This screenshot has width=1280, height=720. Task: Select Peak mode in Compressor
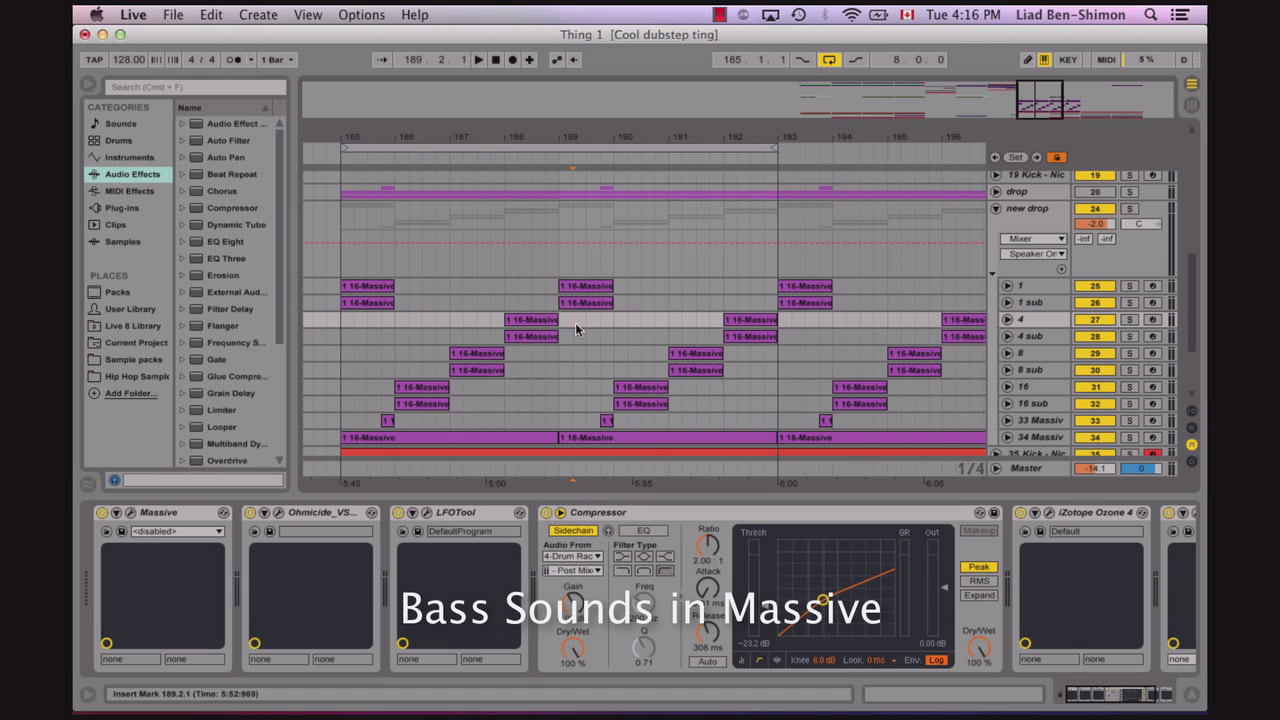(x=979, y=567)
